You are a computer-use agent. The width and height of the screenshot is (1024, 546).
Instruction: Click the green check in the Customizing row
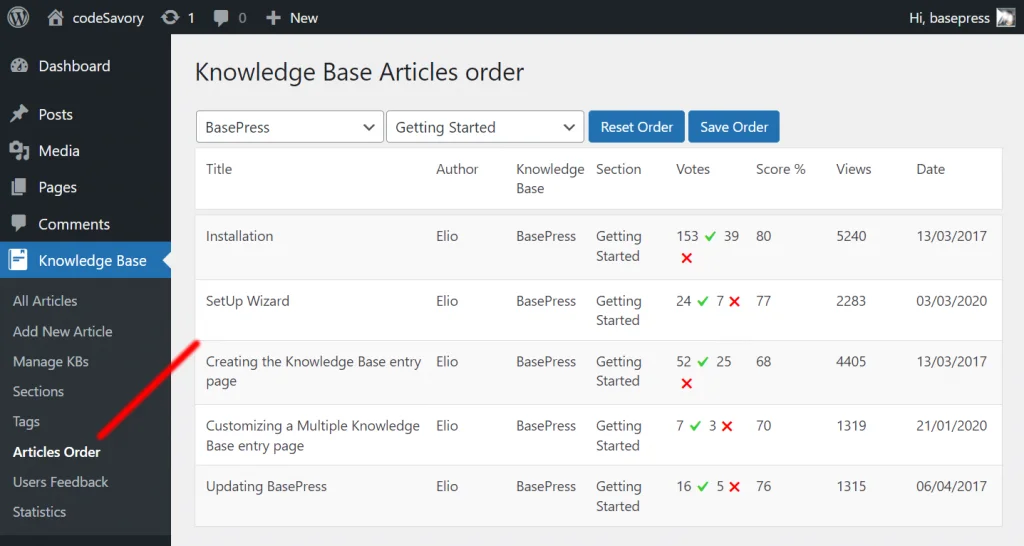695,426
